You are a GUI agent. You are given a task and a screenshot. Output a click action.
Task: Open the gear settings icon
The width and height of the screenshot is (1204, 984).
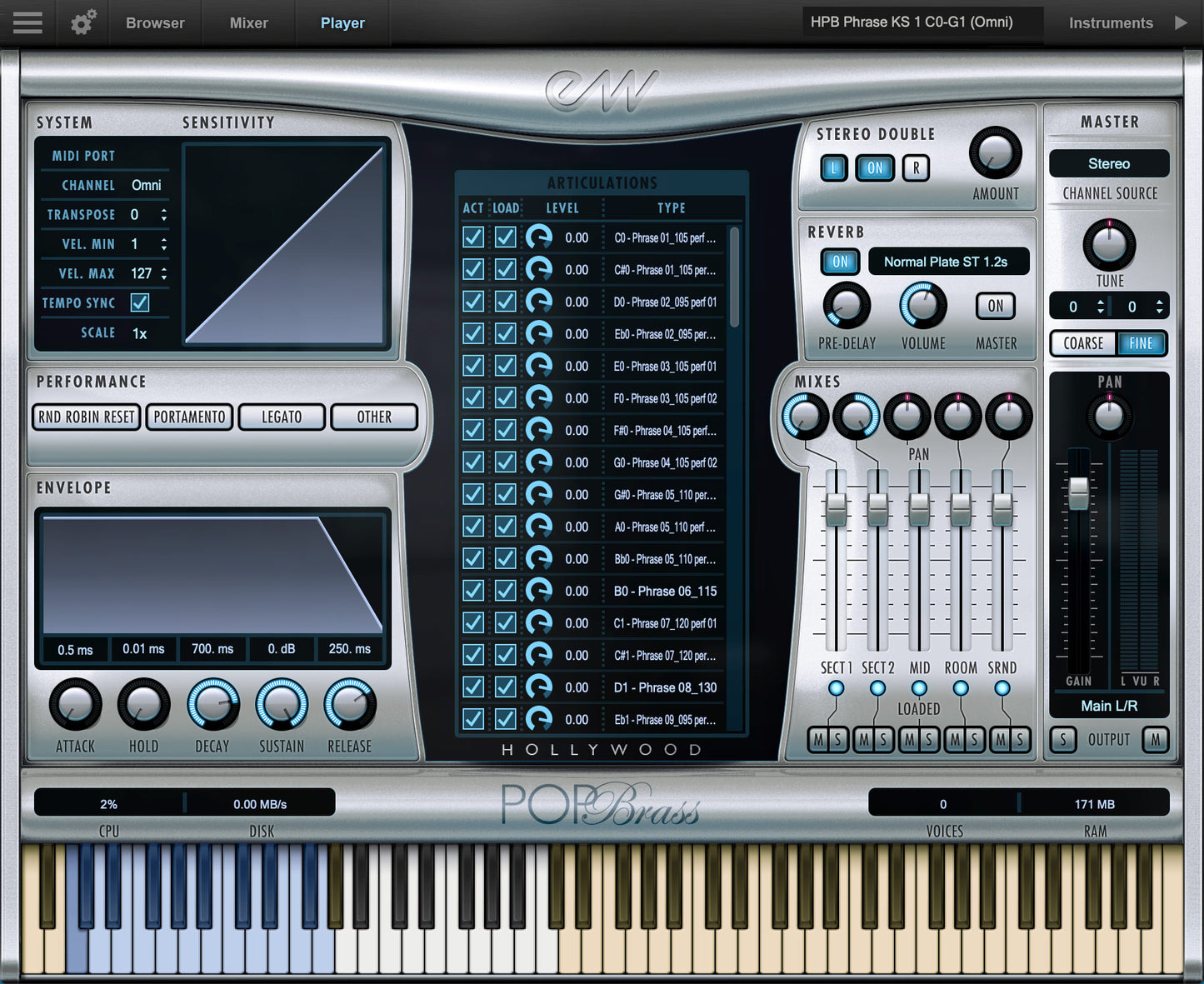pos(82,22)
